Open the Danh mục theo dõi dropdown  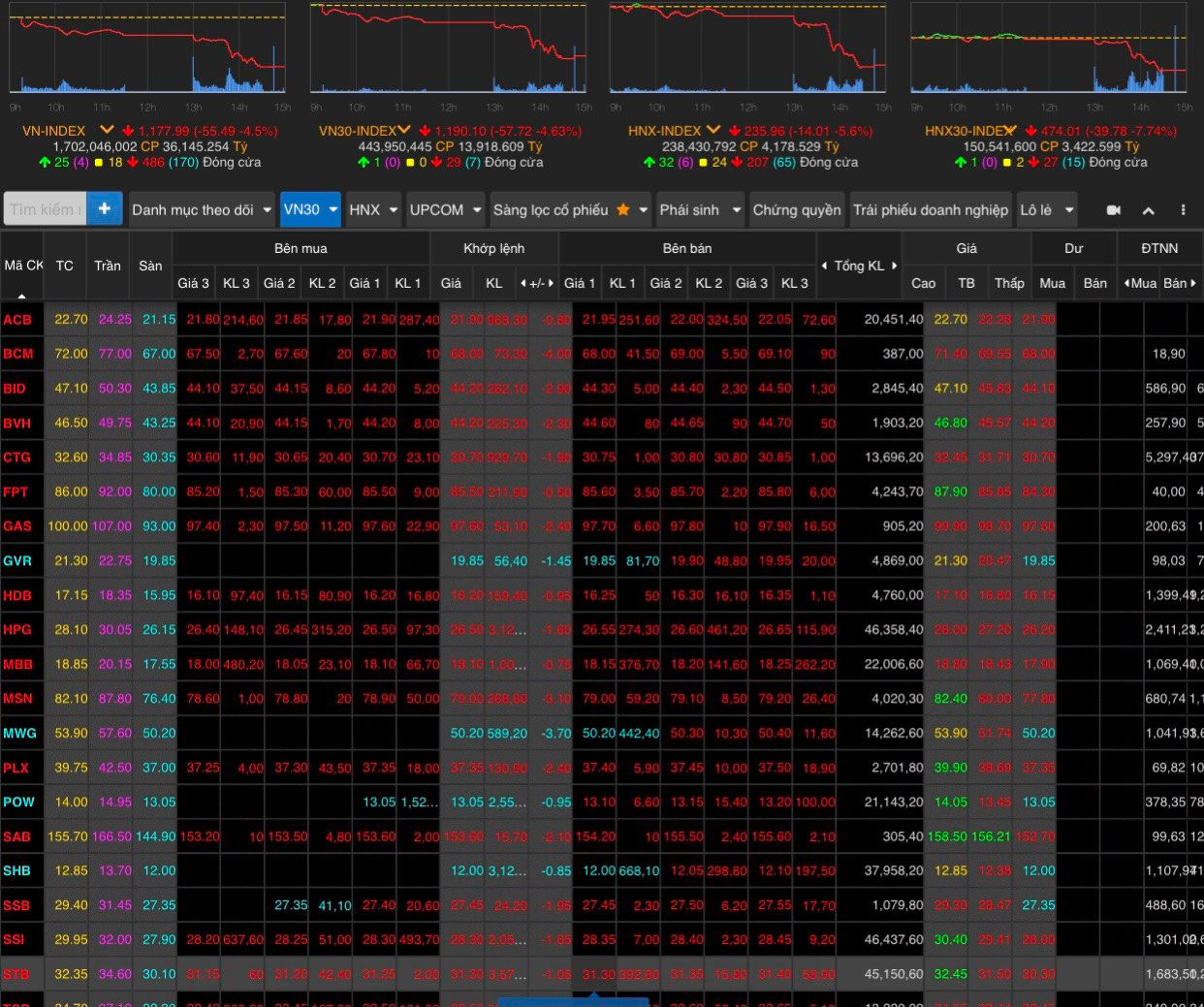pos(201,209)
